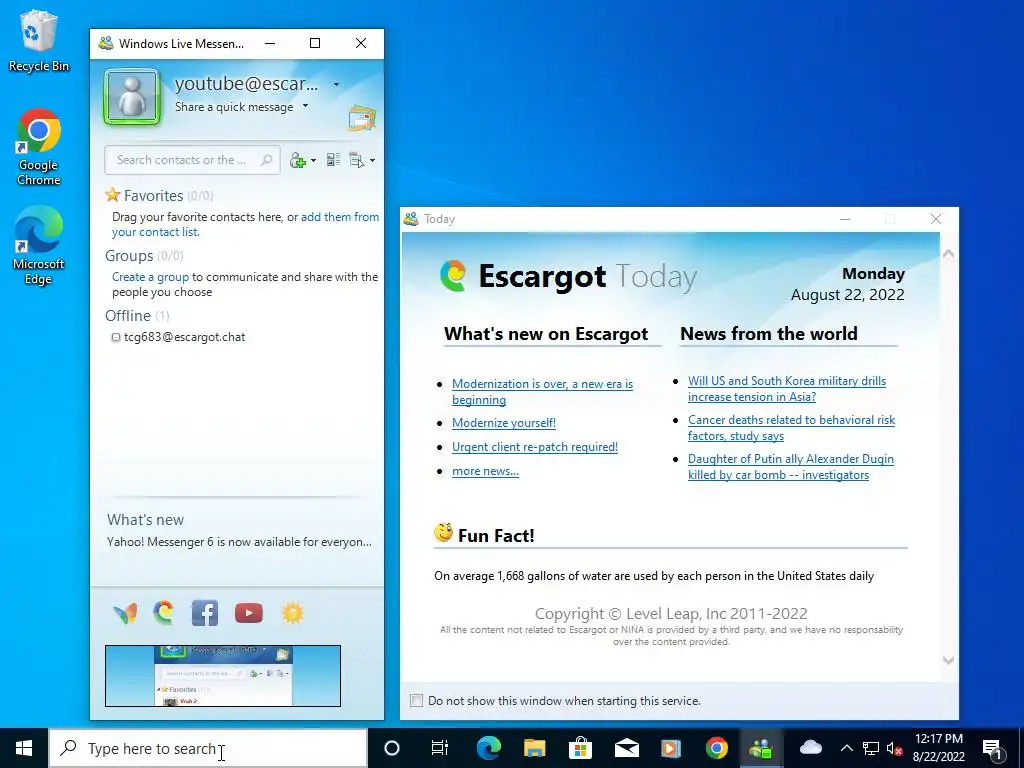This screenshot has width=1024, height=768.
Task: Click the Facebook icon in Messenger
Action: pyautogui.click(x=204, y=613)
